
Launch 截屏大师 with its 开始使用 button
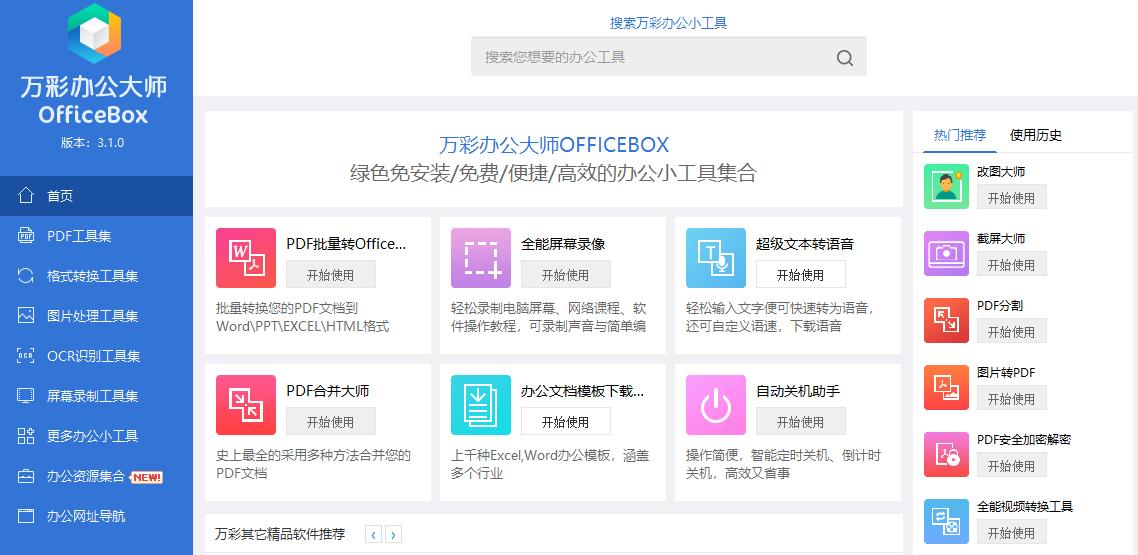(1012, 264)
